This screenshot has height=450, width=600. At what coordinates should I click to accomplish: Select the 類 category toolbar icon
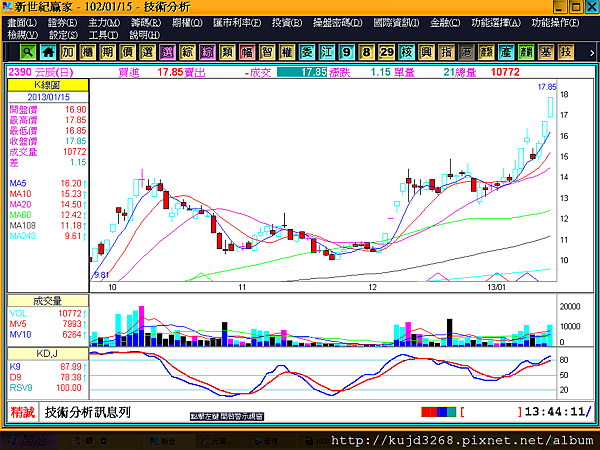(x=227, y=52)
